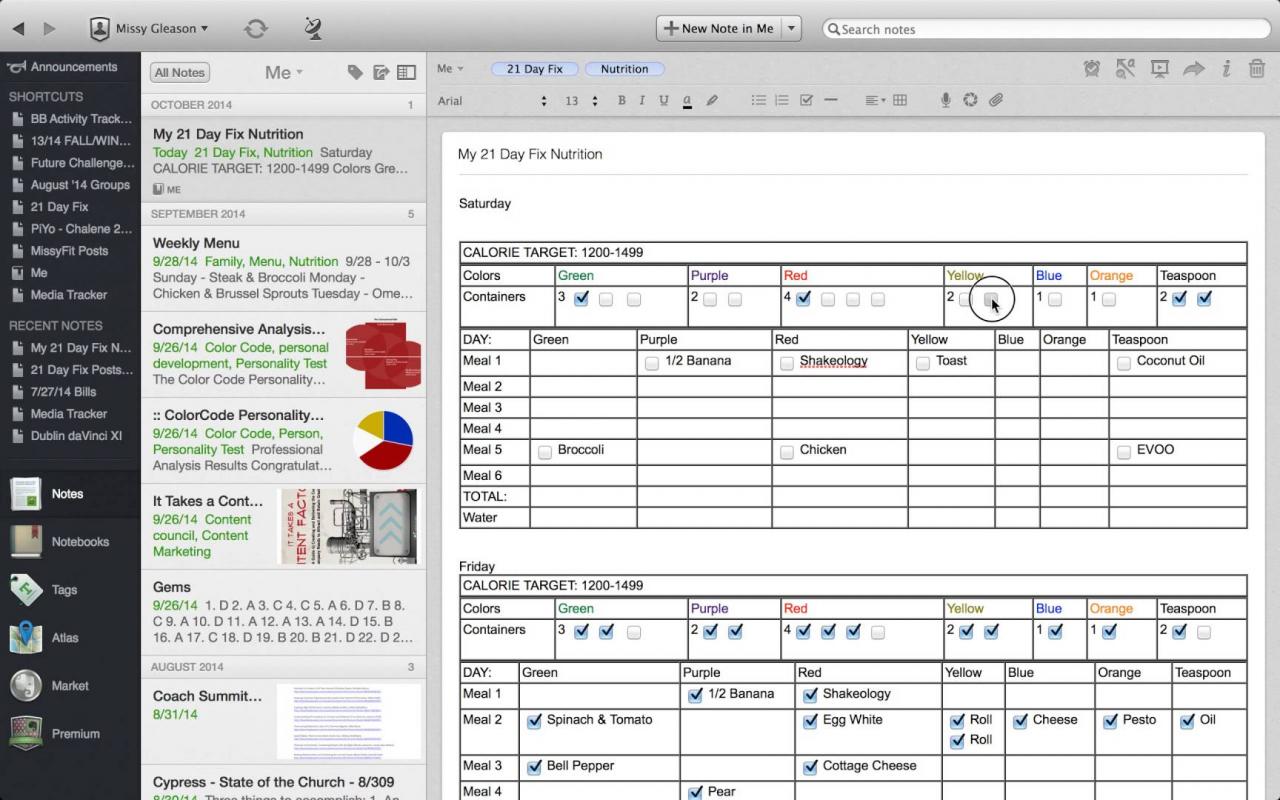Open the New Note dropdown arrow
This screenshot has width=1280, height=800.
click(x=792, y=29)
